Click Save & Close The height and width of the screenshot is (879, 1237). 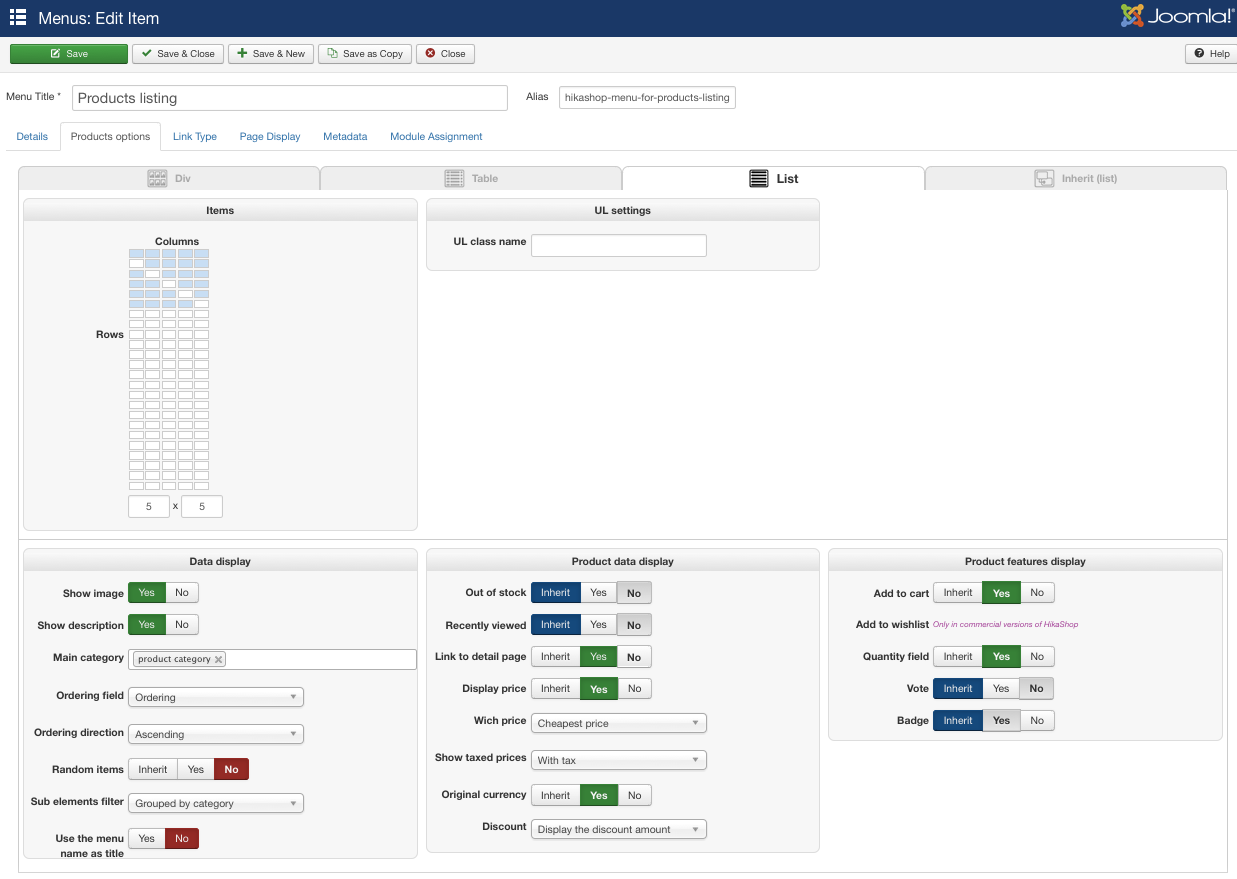click(178, 54)
